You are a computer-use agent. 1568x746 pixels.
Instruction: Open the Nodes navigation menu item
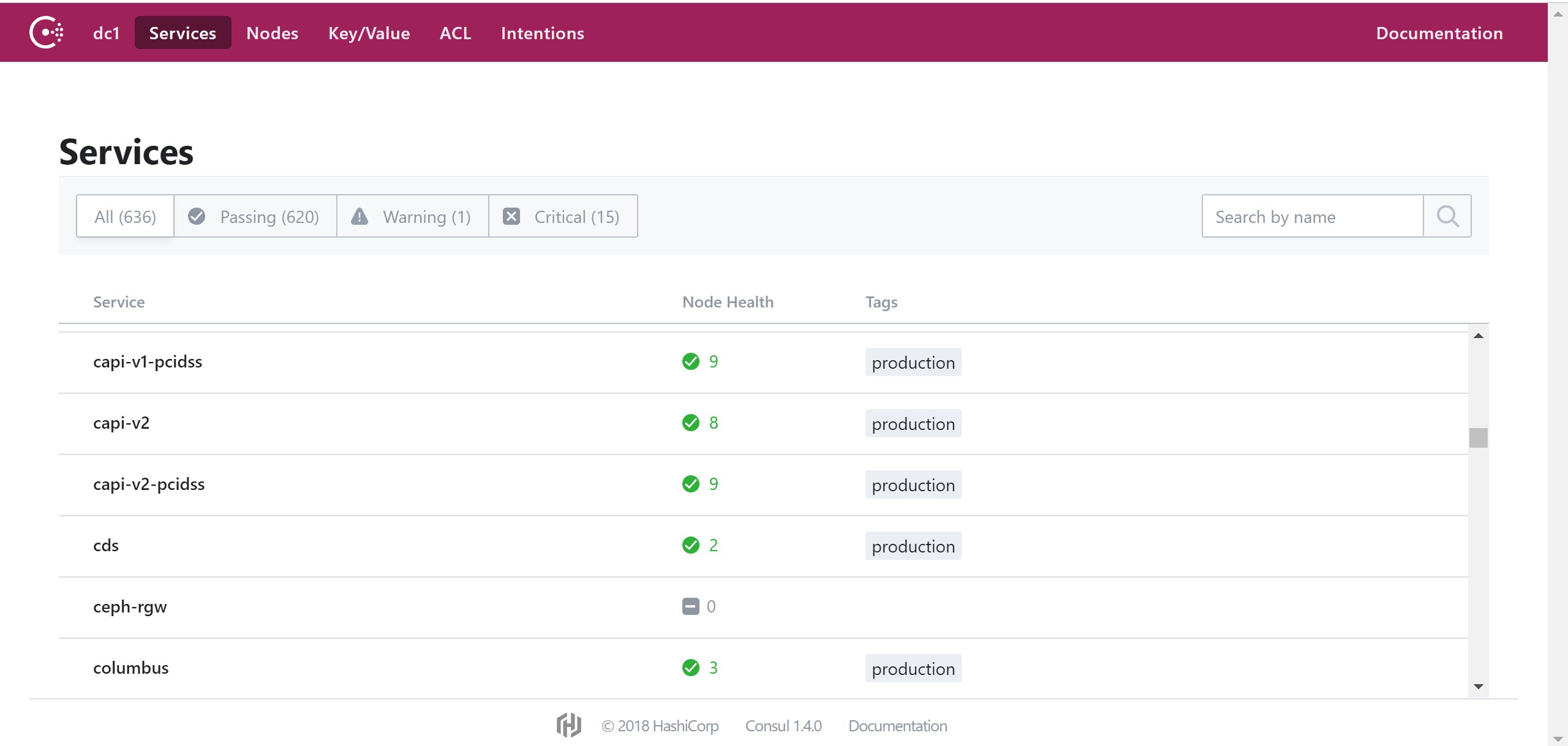(x=272, y=33)
